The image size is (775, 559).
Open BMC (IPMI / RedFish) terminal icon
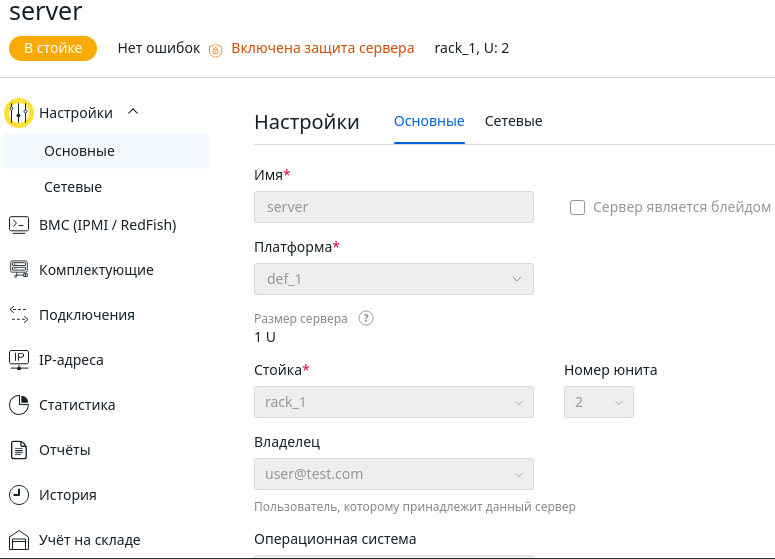(x=18, y=225)
